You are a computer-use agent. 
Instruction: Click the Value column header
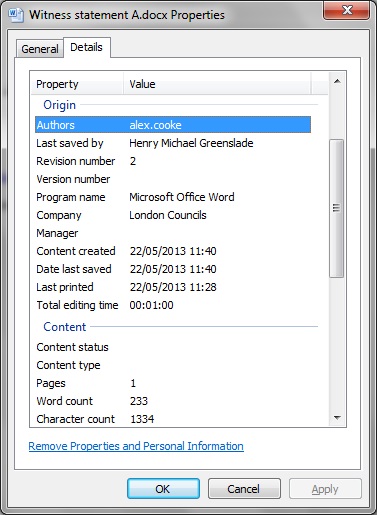(x=217, y=84)
